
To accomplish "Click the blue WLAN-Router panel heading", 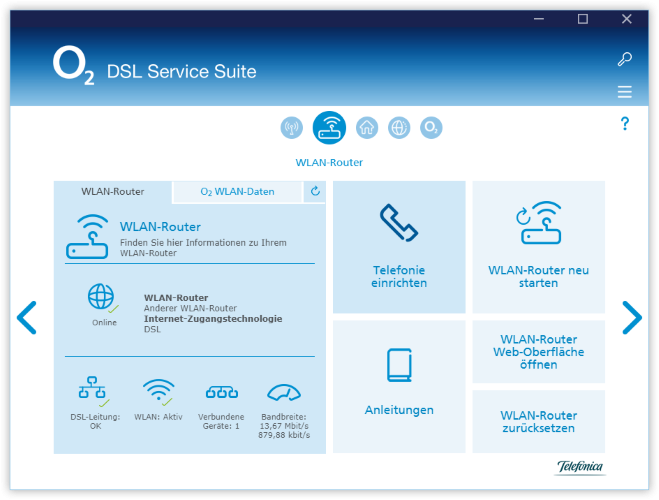I will click(161, 227).
